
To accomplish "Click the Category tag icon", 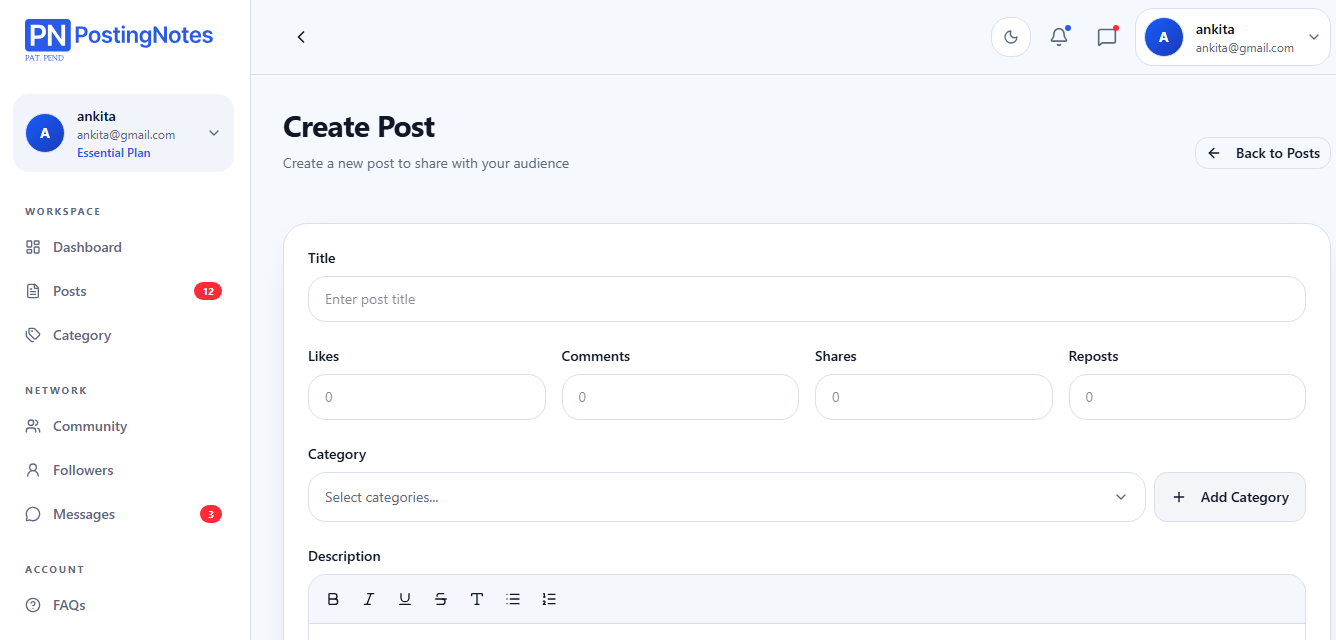I will [x=33, y=335].
